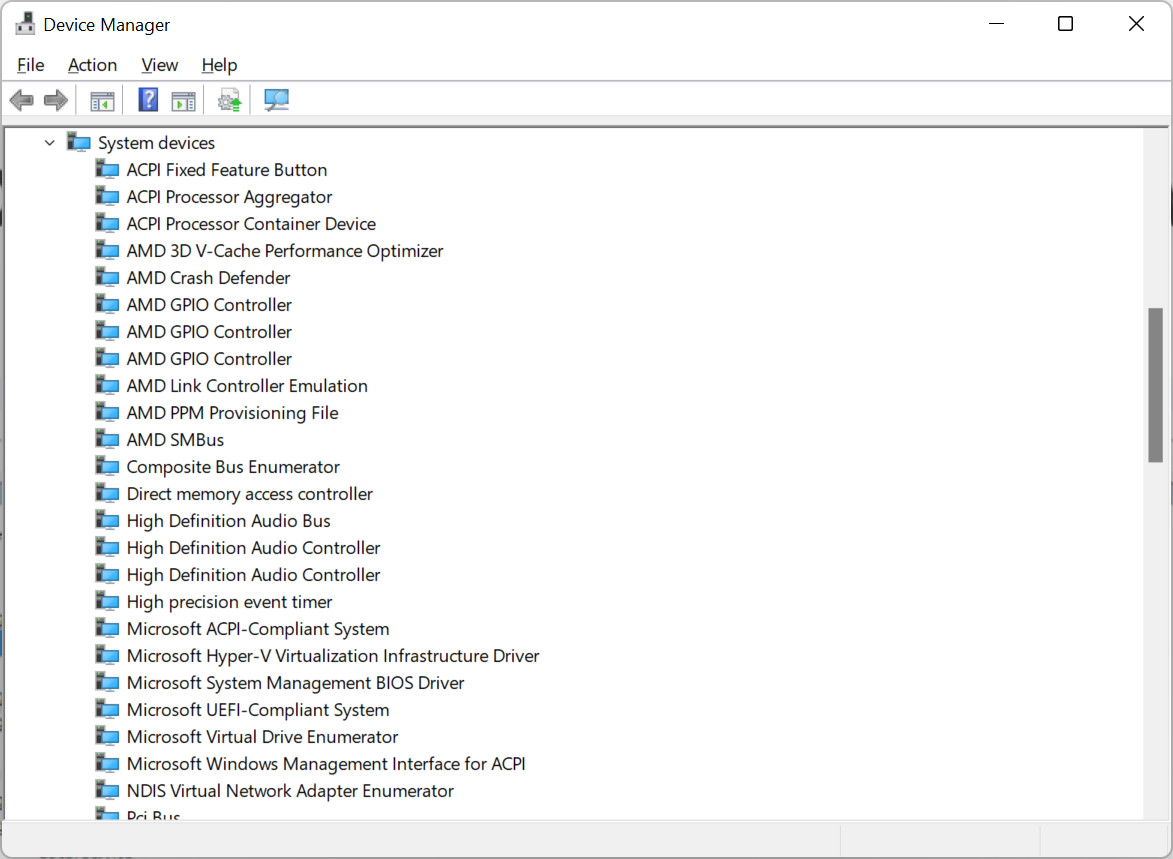Image resolution: width=1173 pixels, height=859 pixels.
Task: Toggle Show/Hide Action Pane icon
Action: (183, 100)
